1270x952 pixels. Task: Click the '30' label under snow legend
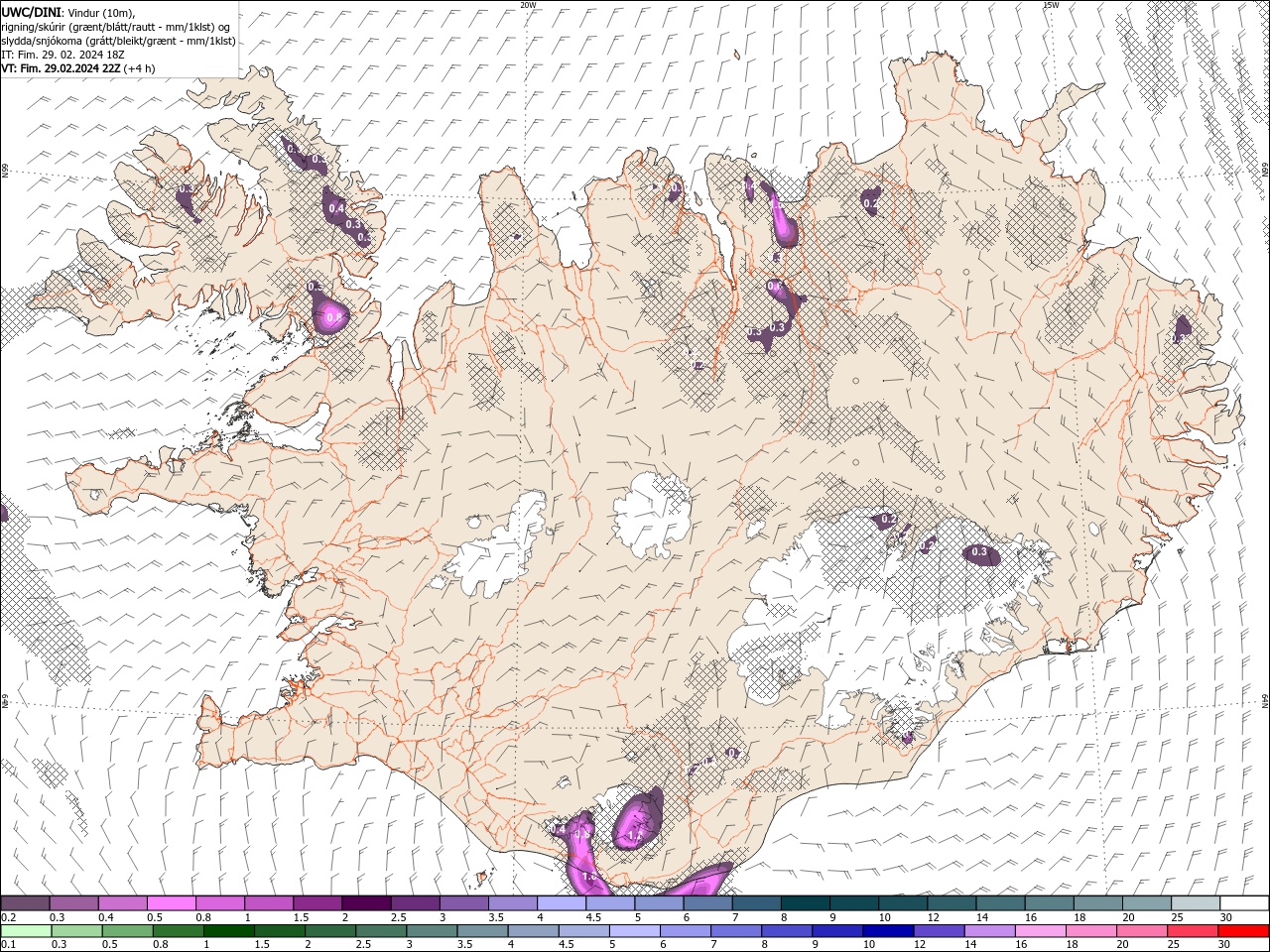coord(1226,917)
